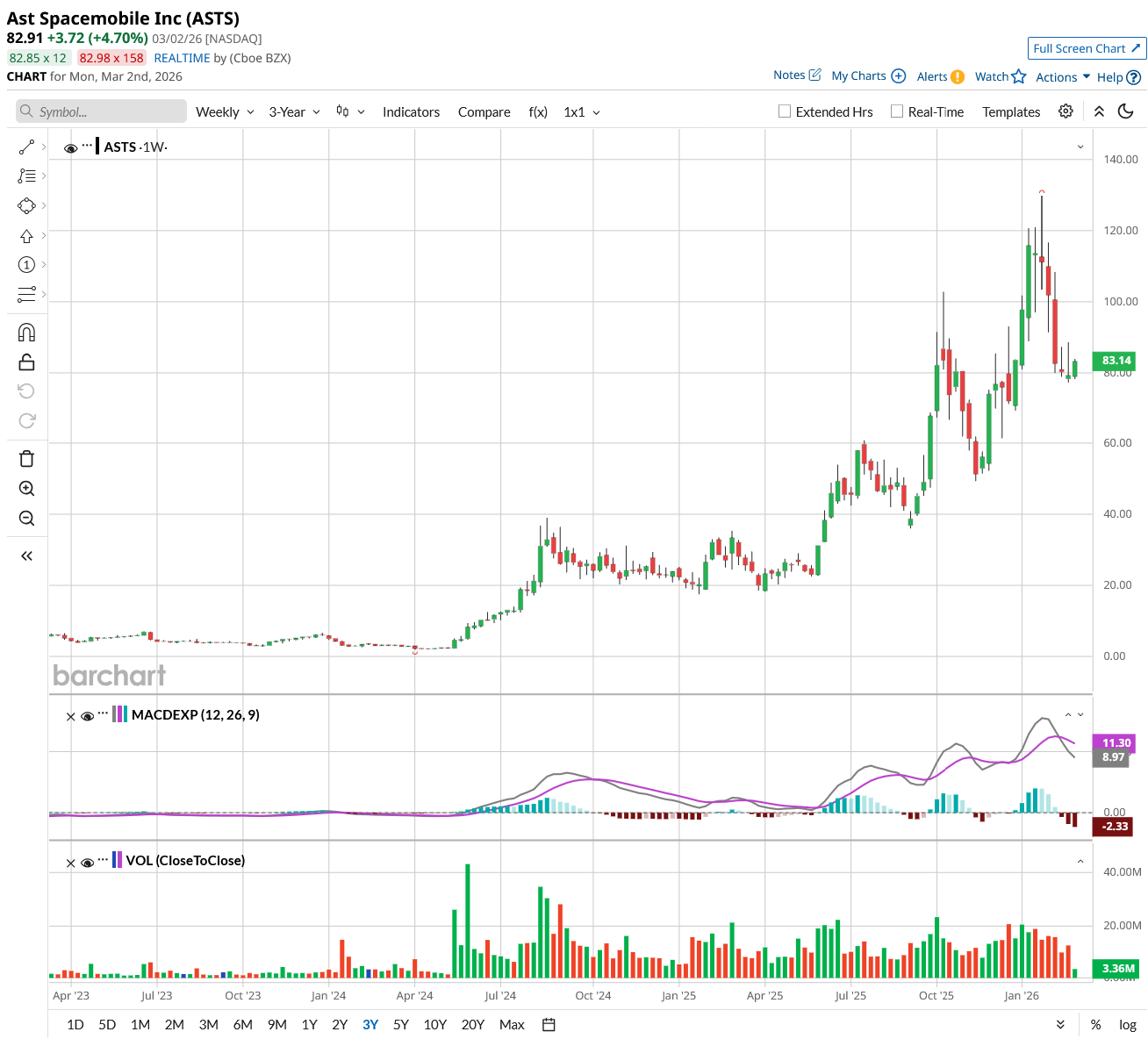Open the candlestick chart type dropdown
Image resolution: width=1148 pixels, height=1039 pixels.
point(350,112)
